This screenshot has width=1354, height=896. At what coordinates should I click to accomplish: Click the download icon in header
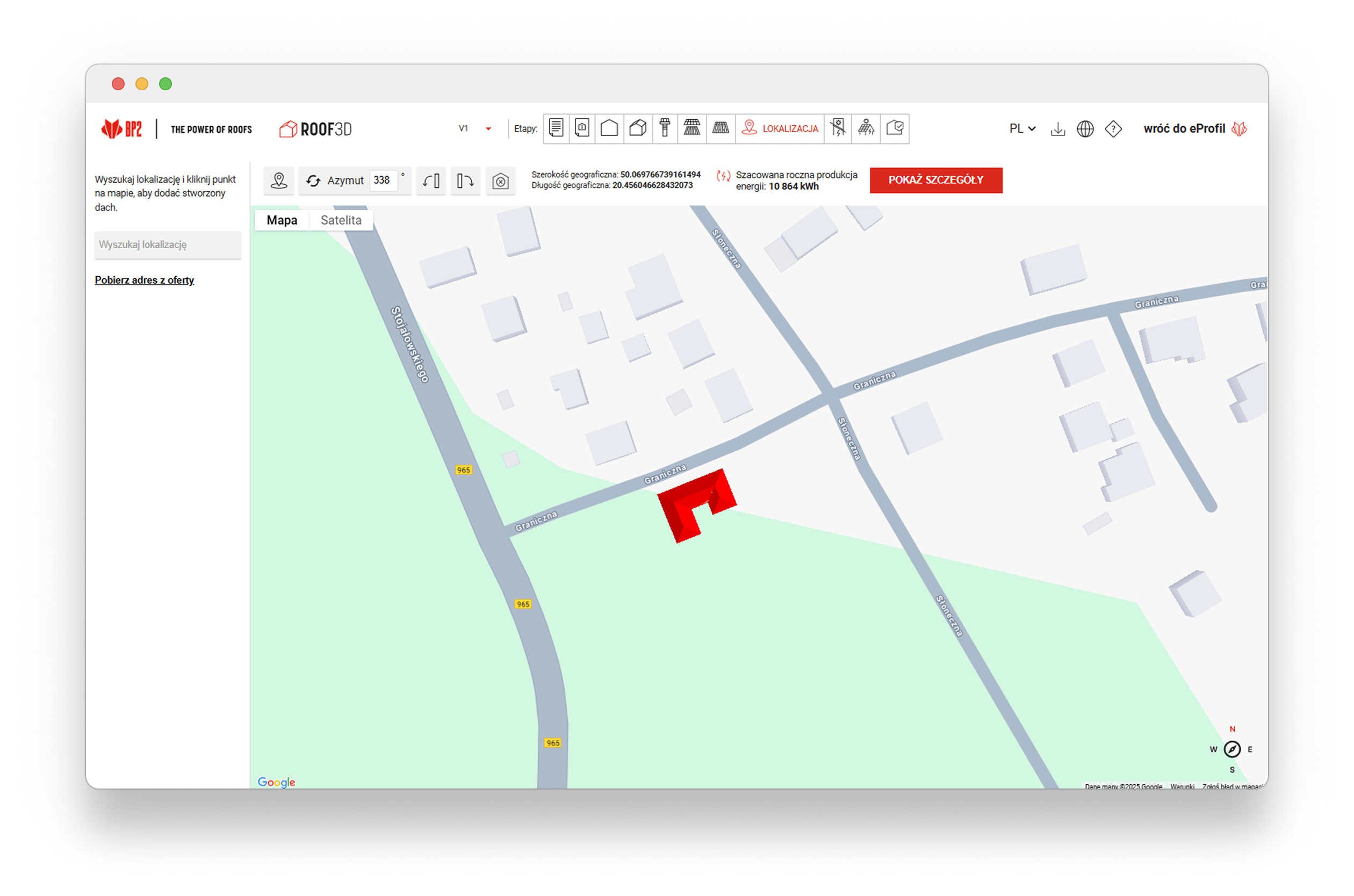[x=1057, y=129]
